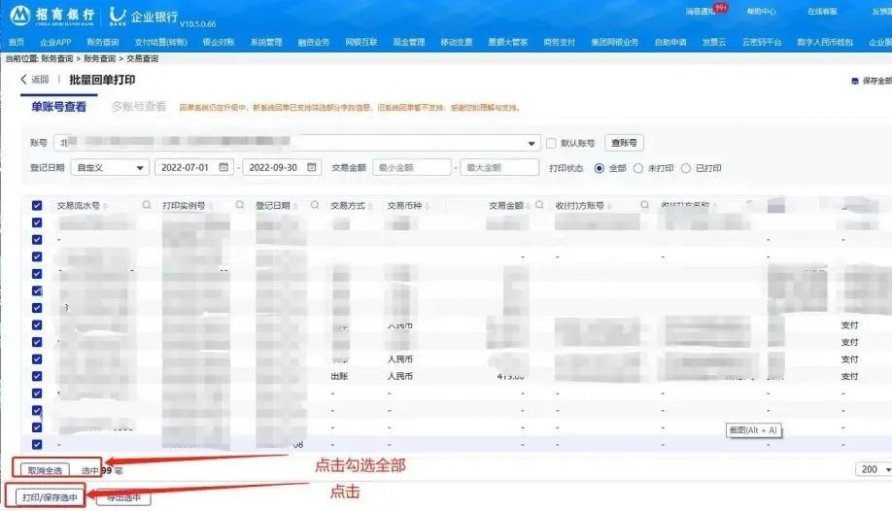This screenshot has width=892, height=511.
Task: Open the 支付结算(转账) menu
Action: 161,42
